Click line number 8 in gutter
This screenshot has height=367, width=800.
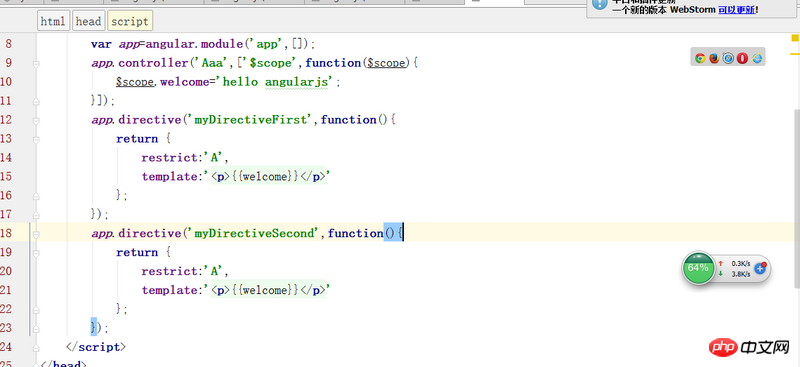8,44
